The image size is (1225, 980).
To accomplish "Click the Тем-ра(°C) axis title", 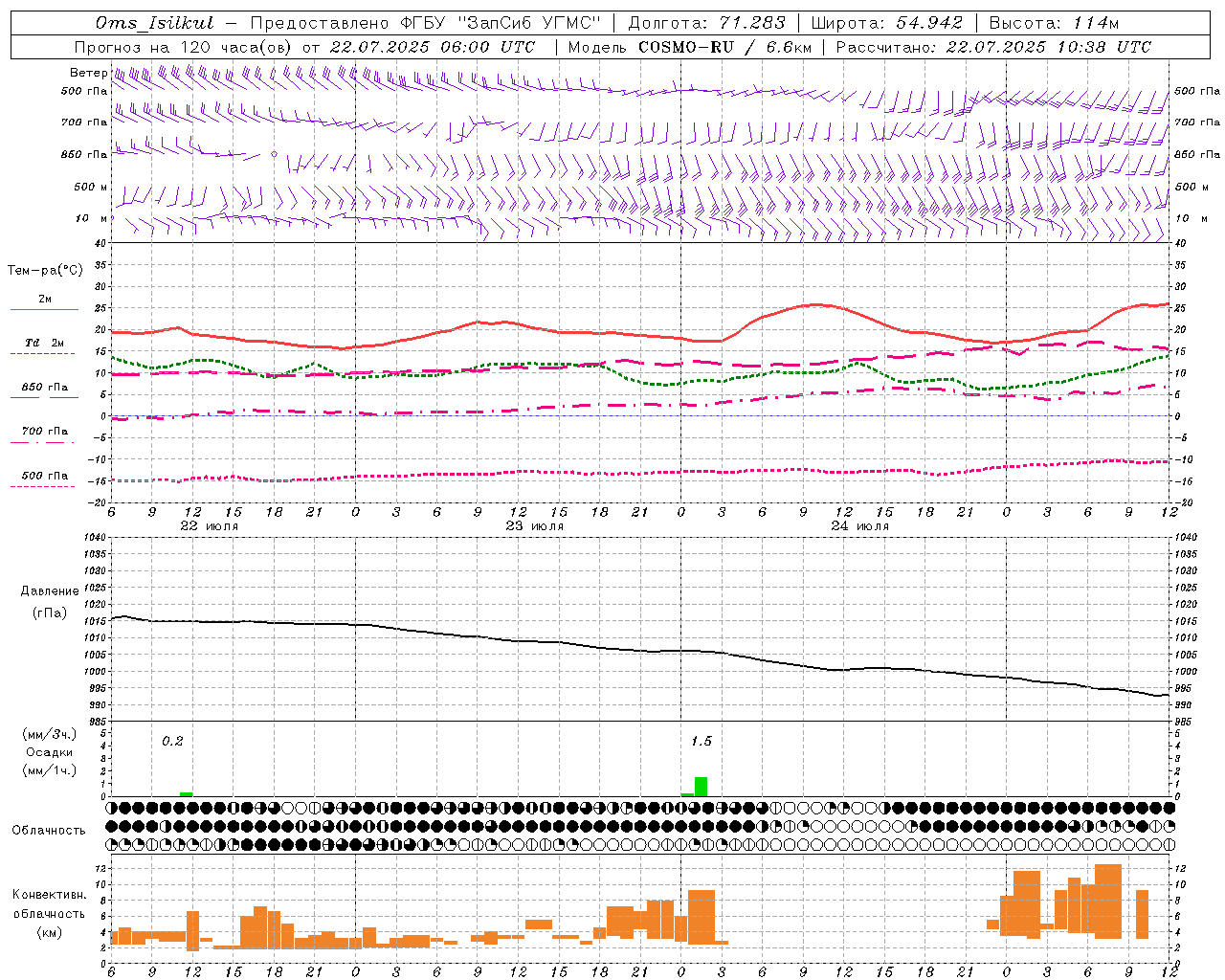I will pyautogui.click(x=45, y=271).
